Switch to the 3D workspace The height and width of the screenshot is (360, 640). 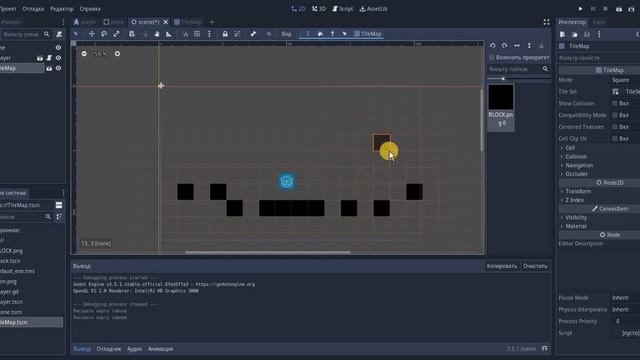[319, 9]
